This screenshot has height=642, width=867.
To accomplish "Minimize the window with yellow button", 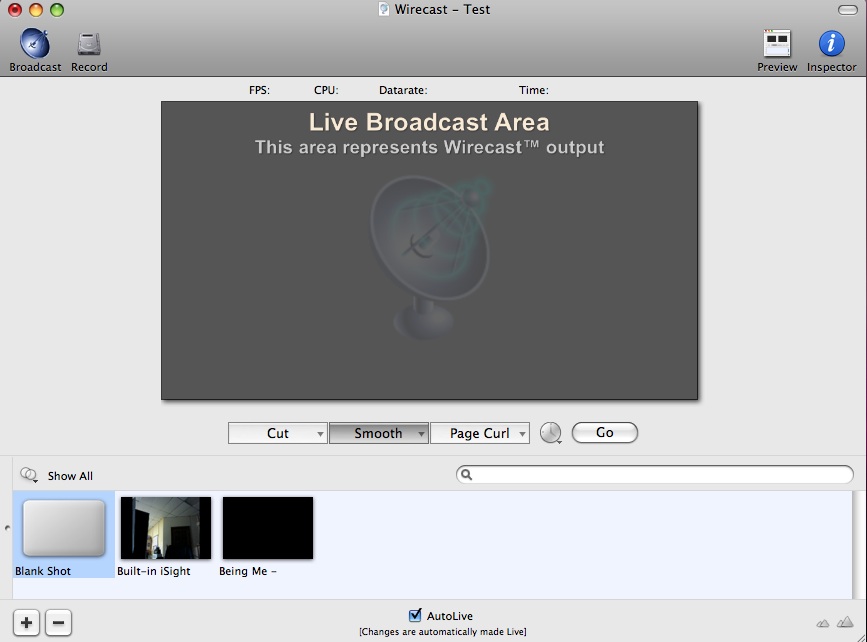I will (36, 10).
